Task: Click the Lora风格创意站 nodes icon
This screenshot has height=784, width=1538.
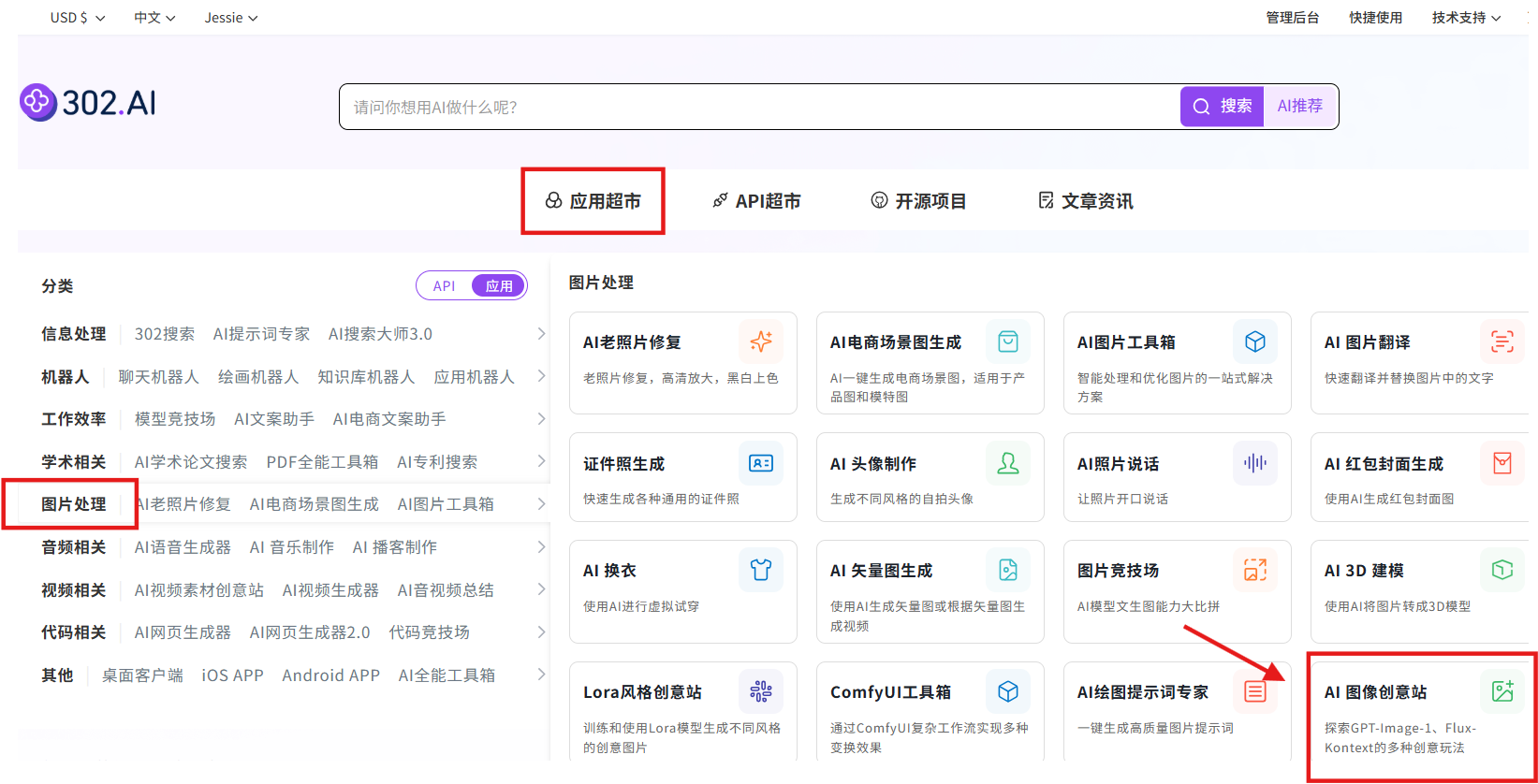Action: click(x=761, y=691)
